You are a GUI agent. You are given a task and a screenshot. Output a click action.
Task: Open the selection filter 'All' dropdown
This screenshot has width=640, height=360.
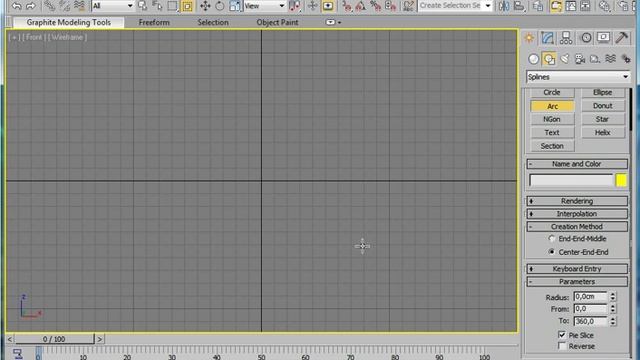[x=113, y=6]
